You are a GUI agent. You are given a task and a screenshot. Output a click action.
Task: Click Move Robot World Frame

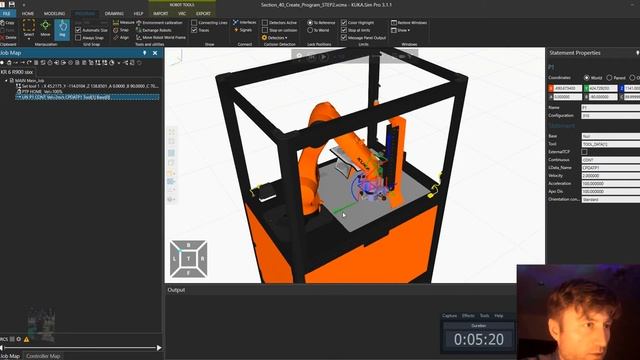[x=161, y=38]
